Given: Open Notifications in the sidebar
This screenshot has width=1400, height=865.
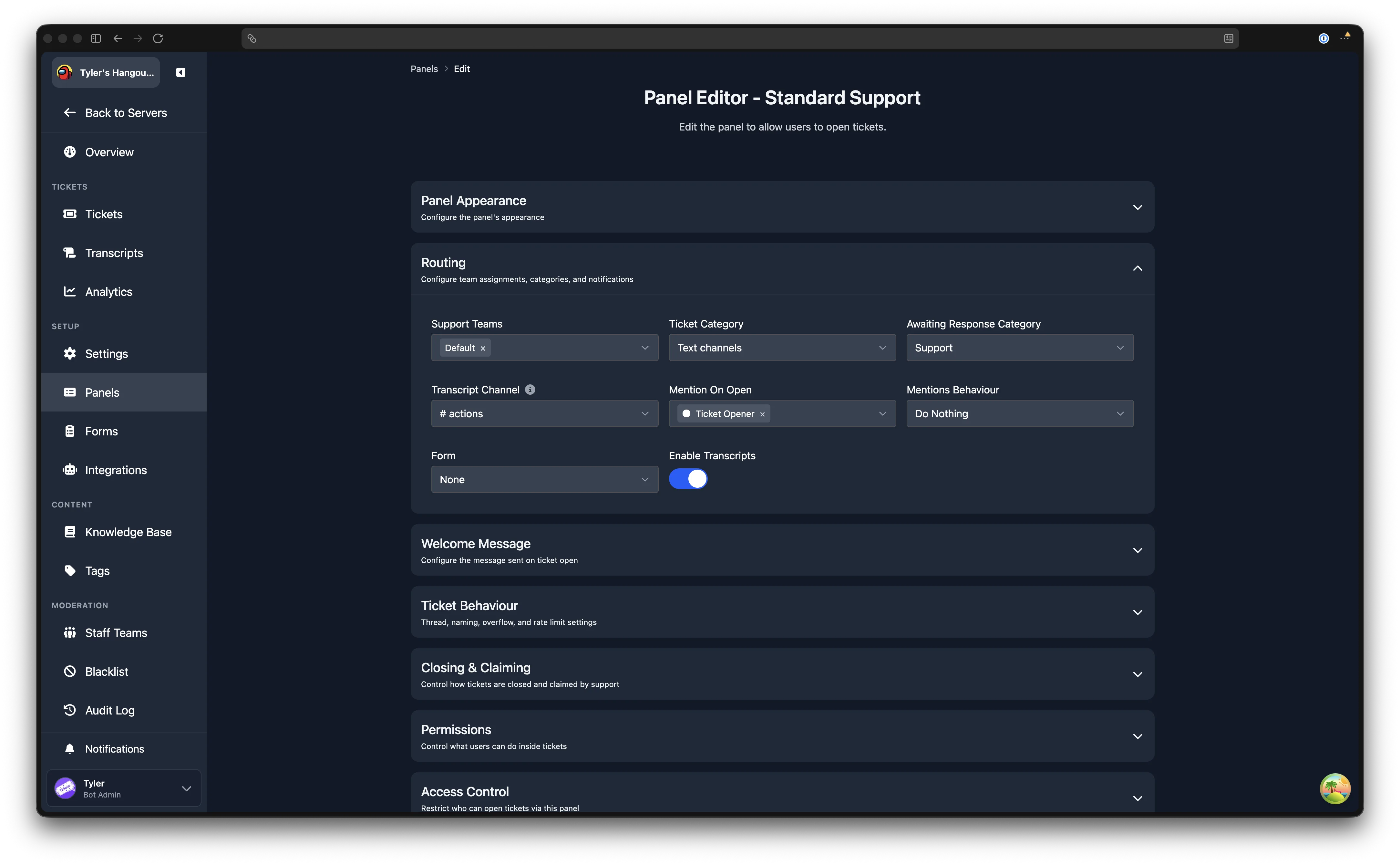Looking at the screenshot, I should [x=124, y=749].
